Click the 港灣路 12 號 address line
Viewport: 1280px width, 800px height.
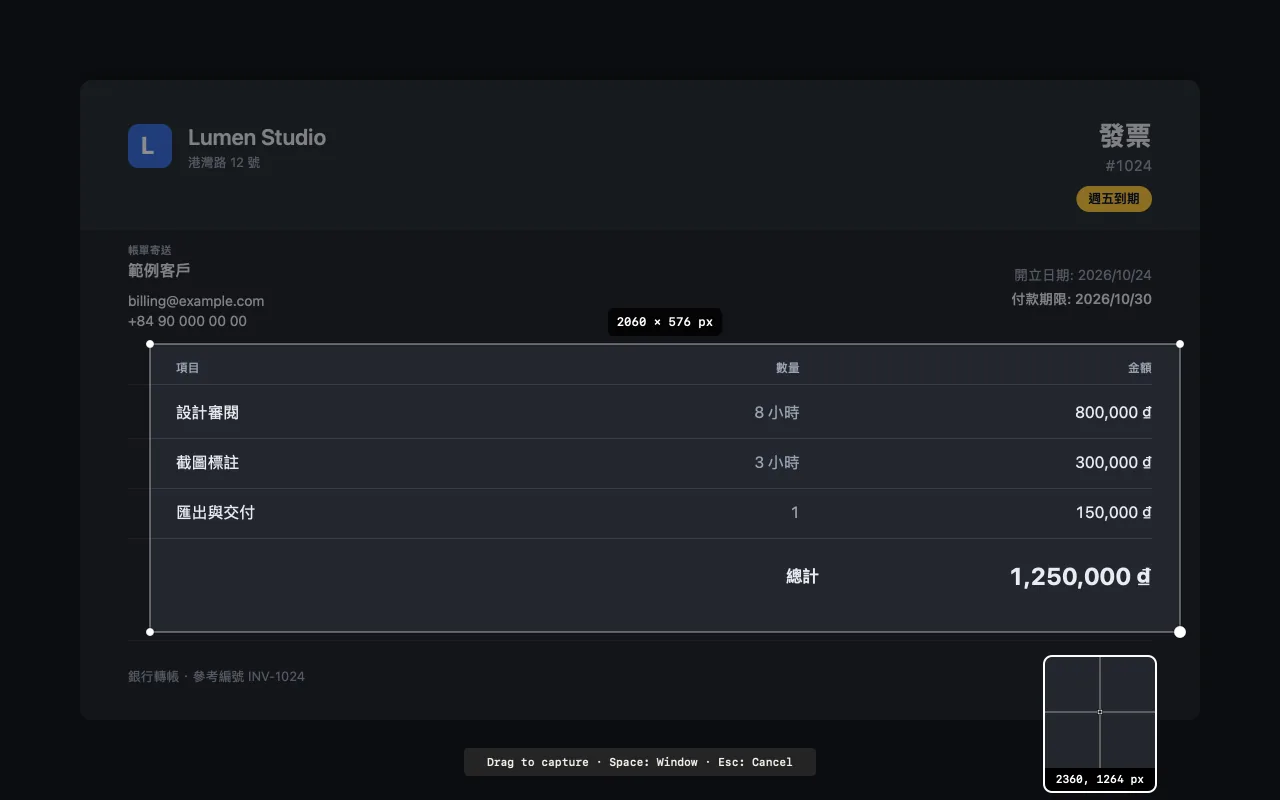click(224, 162)
